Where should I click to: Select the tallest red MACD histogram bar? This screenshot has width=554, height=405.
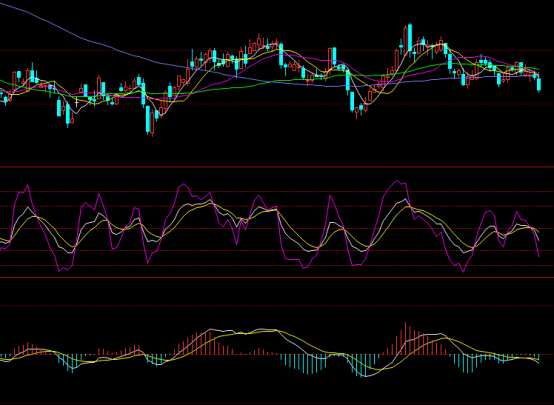[x=405, y=338]
